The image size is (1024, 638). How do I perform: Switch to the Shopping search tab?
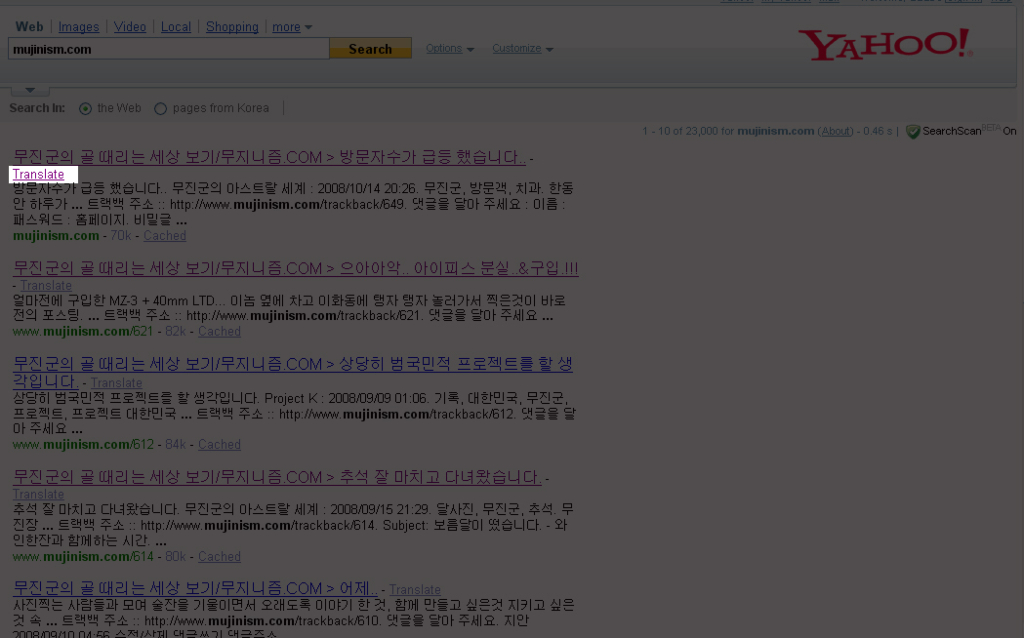232,27
